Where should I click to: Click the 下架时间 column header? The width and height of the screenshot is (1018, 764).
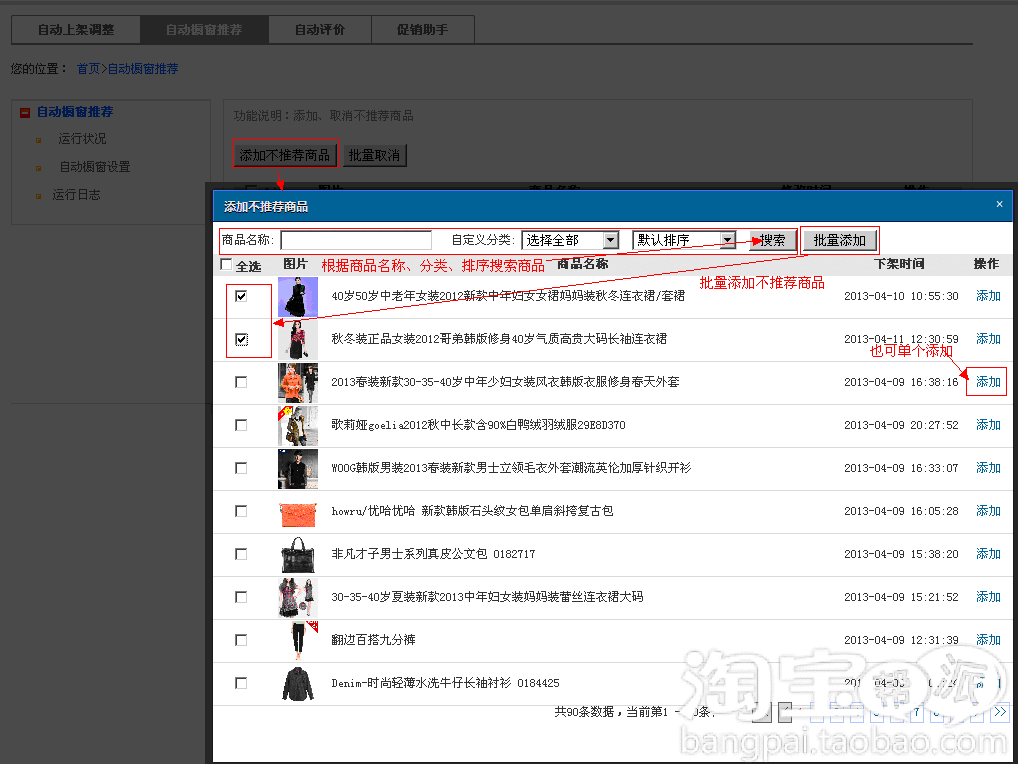[899, 264]
